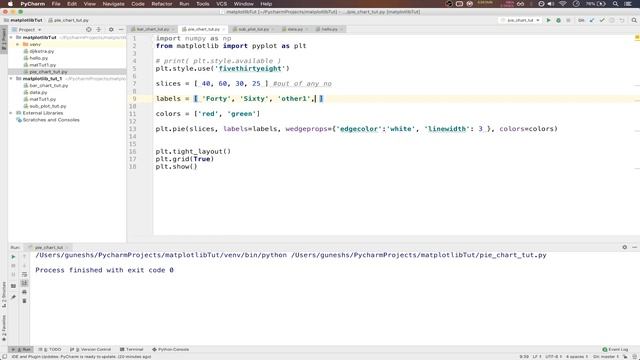Hide the Run panel with minus icon
Viewport: 640px width, 360px height.
coord(634,247)
